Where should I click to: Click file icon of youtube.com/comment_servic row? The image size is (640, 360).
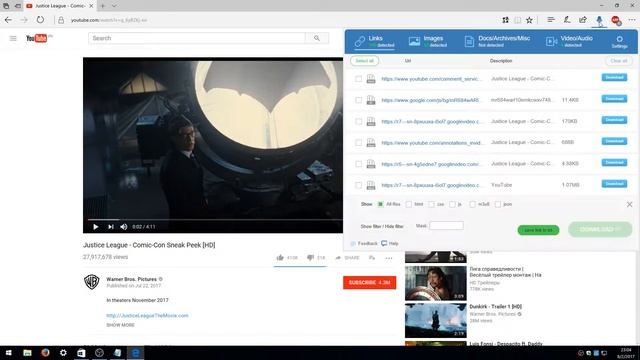tap(371, 79)
